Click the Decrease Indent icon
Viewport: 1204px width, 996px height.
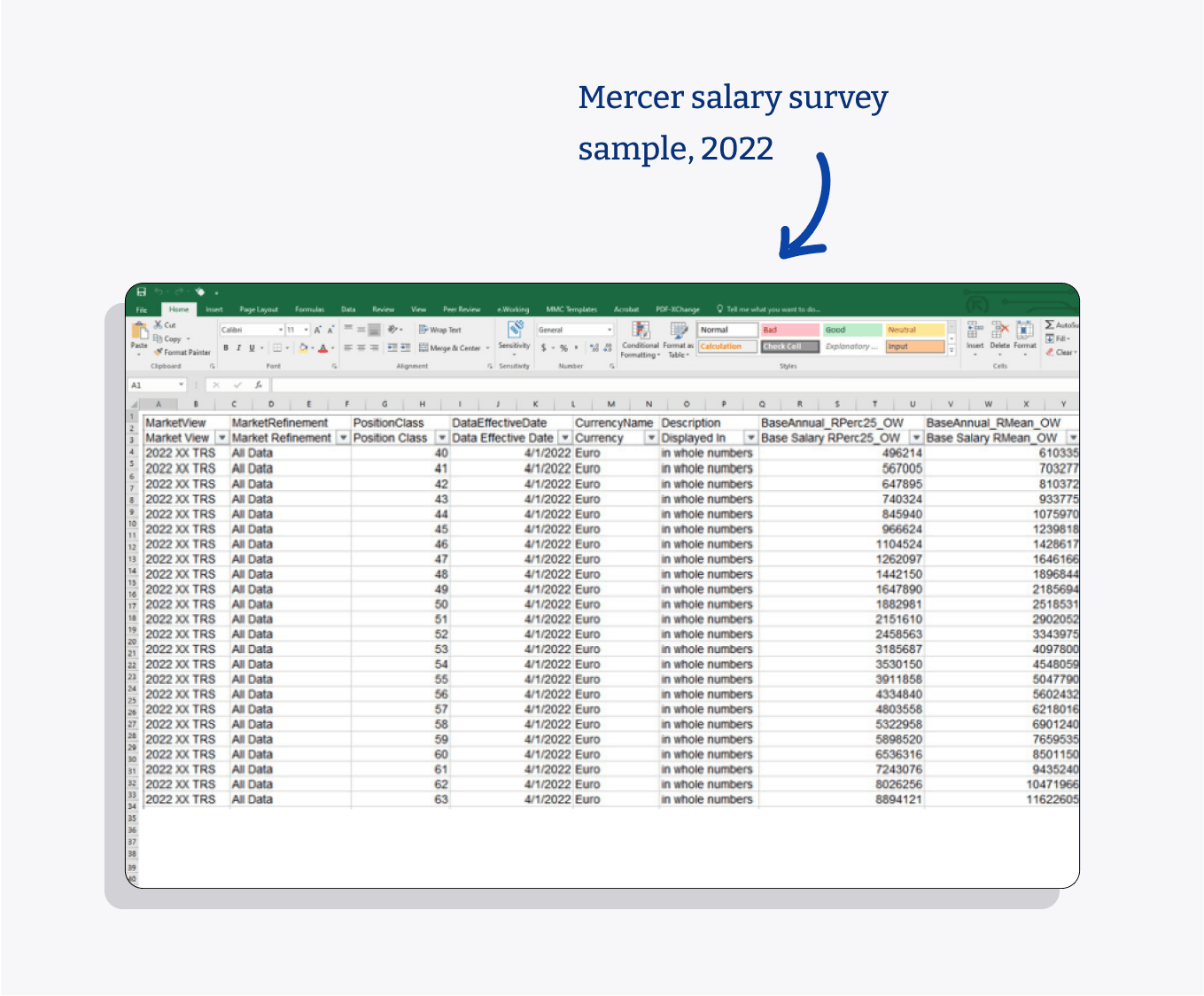pyautogui.click(x=392, y=348)
